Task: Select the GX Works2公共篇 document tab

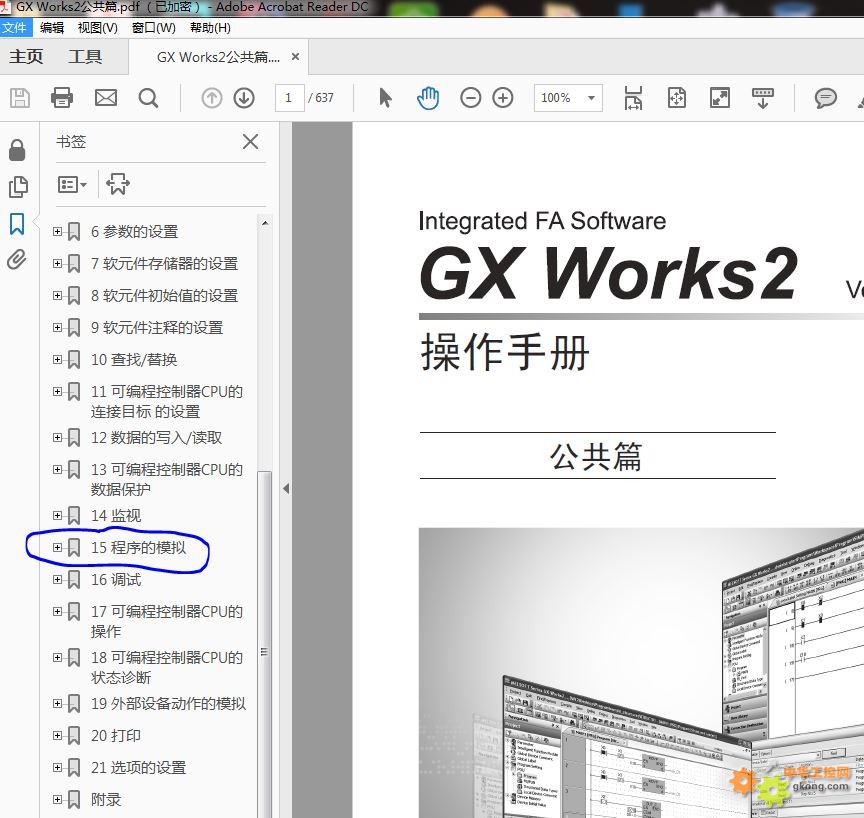Action: point(218,57)
